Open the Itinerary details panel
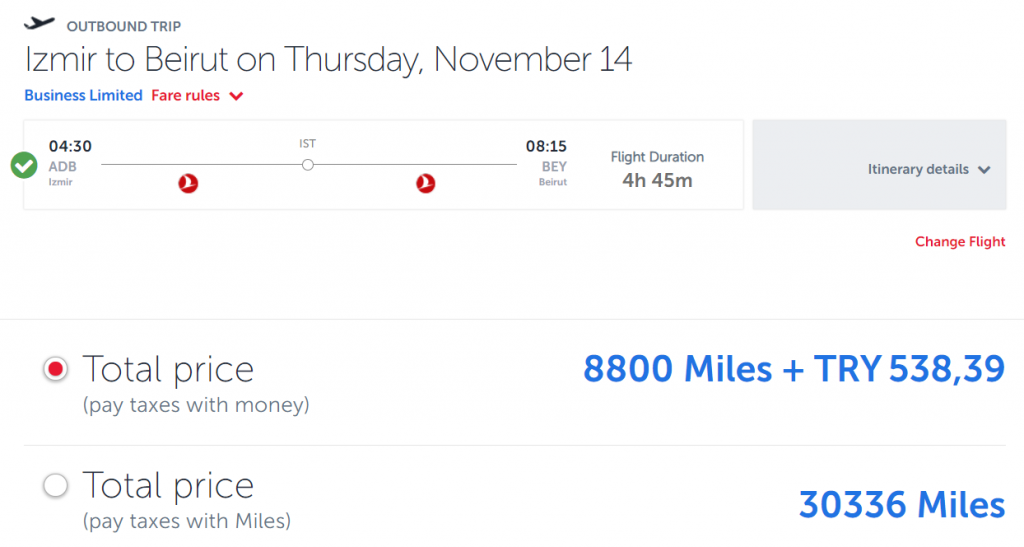The width and height of the screenshot is (1024, 547). (879, 164)
